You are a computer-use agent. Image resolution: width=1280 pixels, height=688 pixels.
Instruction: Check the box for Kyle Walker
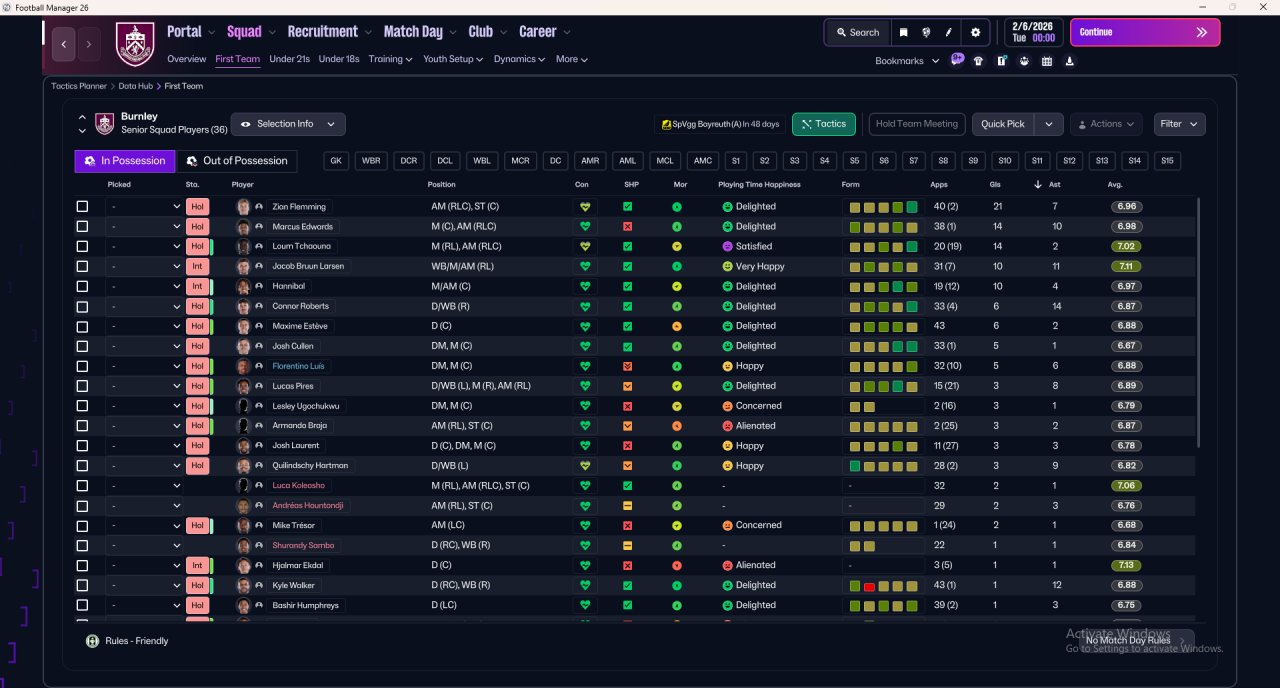tap(82, 585)
